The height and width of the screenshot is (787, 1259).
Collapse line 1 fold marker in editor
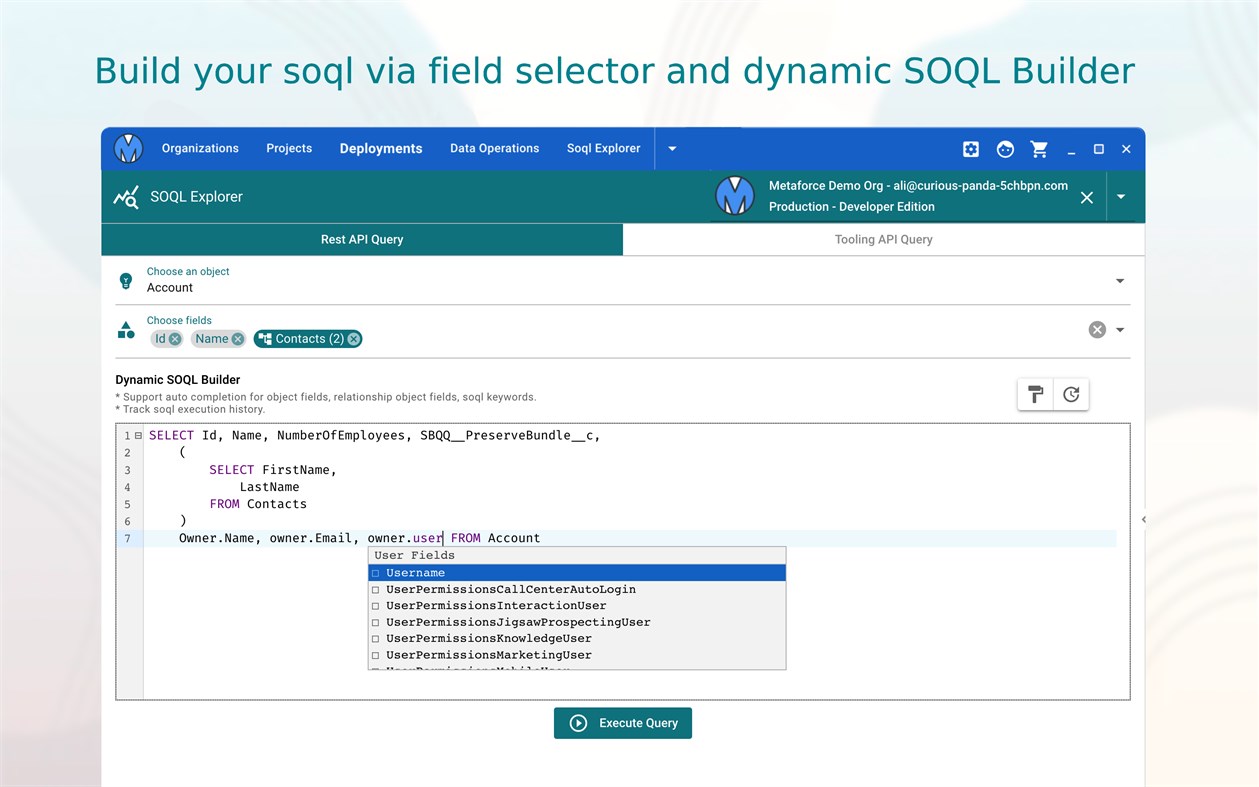pos(138,436)
